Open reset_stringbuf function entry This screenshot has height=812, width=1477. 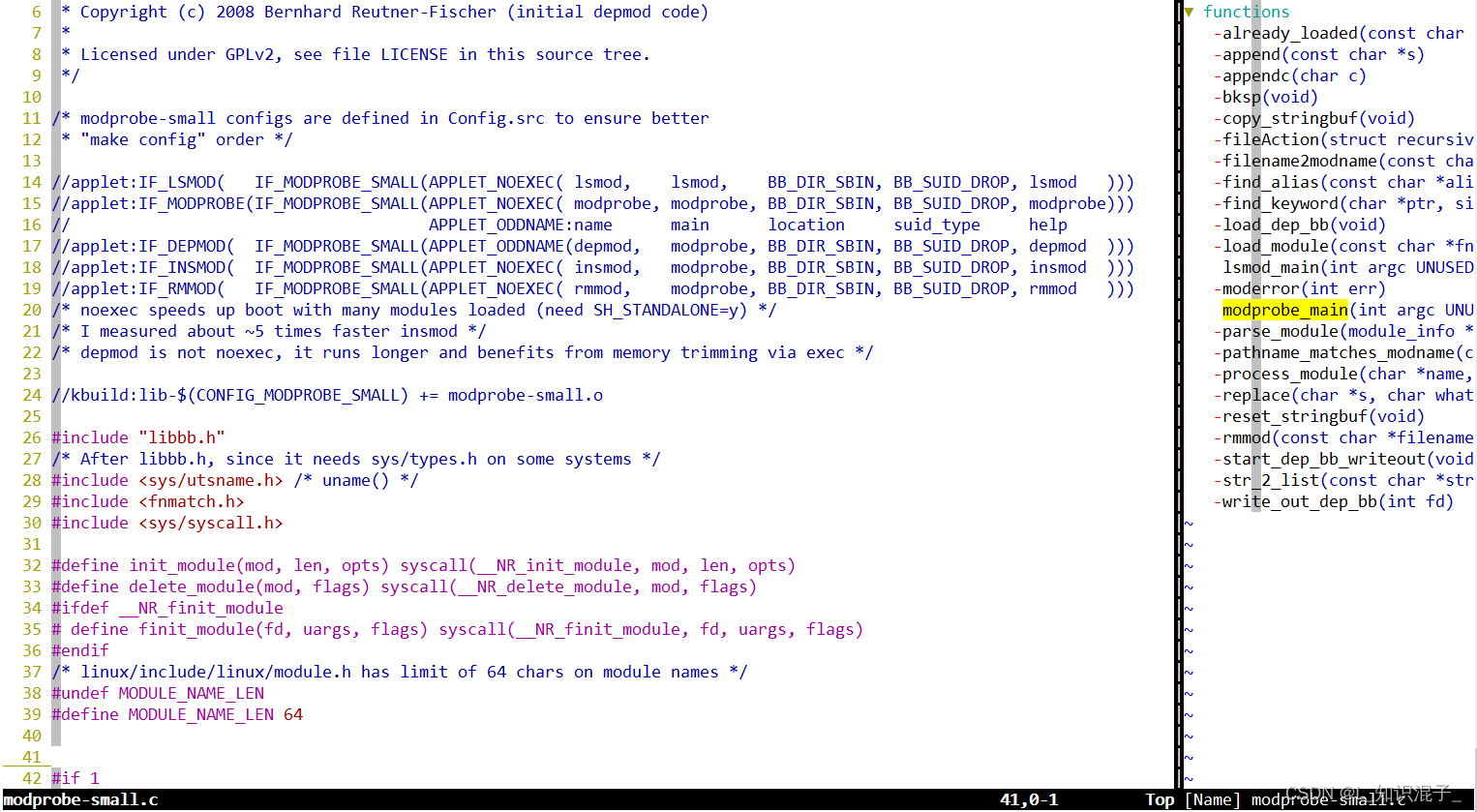[1297, 415]
